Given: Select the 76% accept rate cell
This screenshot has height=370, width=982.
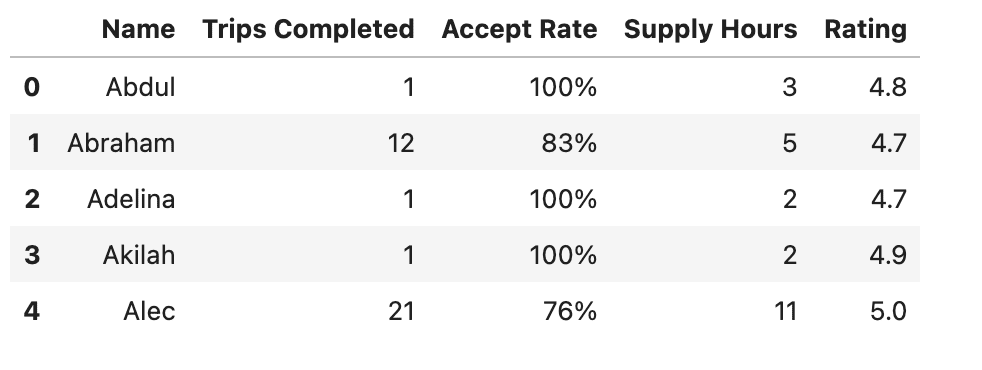Looking at the screenshot, I should point(570,311).
